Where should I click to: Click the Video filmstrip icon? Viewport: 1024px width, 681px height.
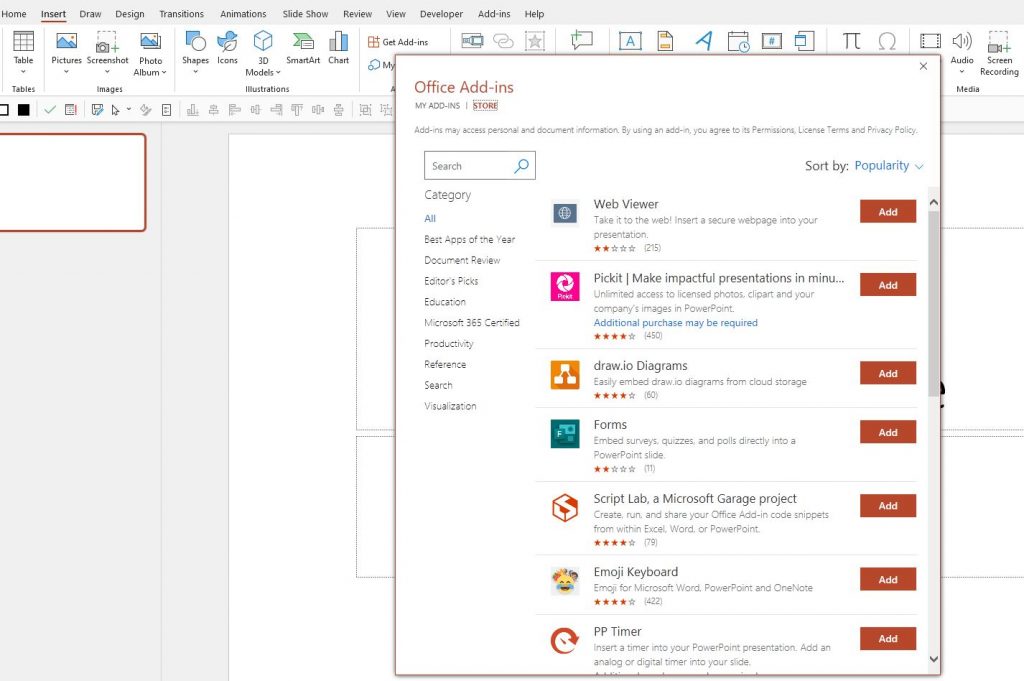(930, 41)
